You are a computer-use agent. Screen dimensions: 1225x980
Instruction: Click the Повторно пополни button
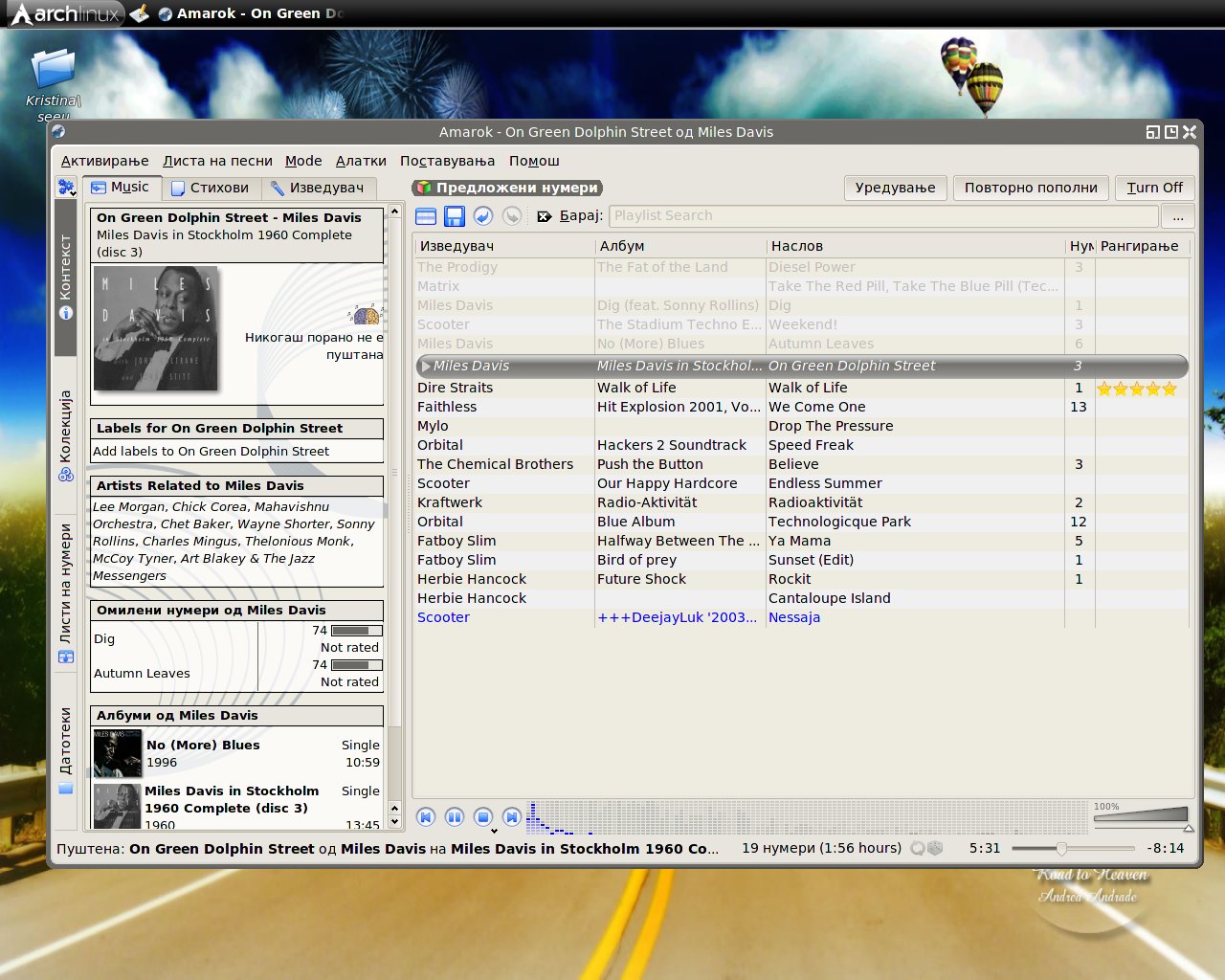tap(1031, 188)
